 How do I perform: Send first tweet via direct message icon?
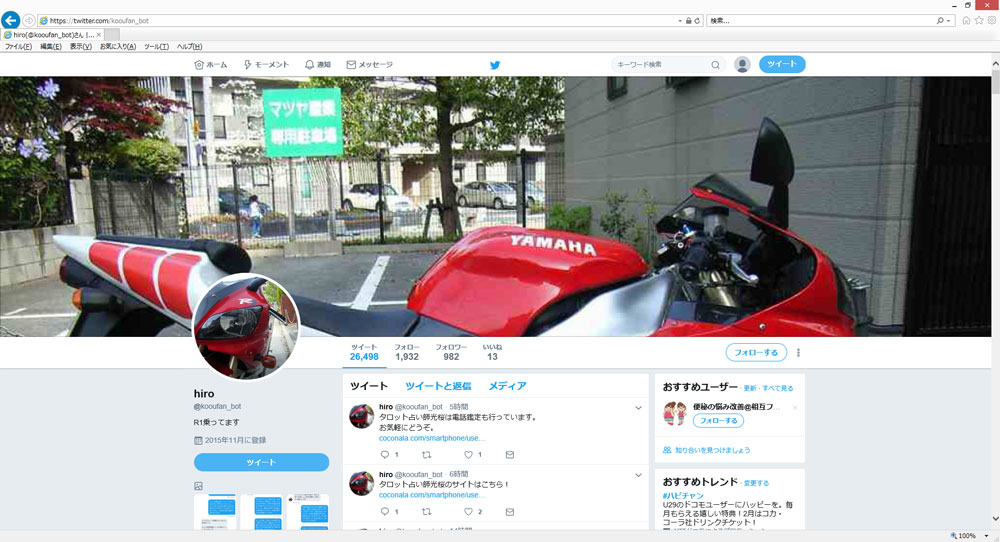click(509, 455)
